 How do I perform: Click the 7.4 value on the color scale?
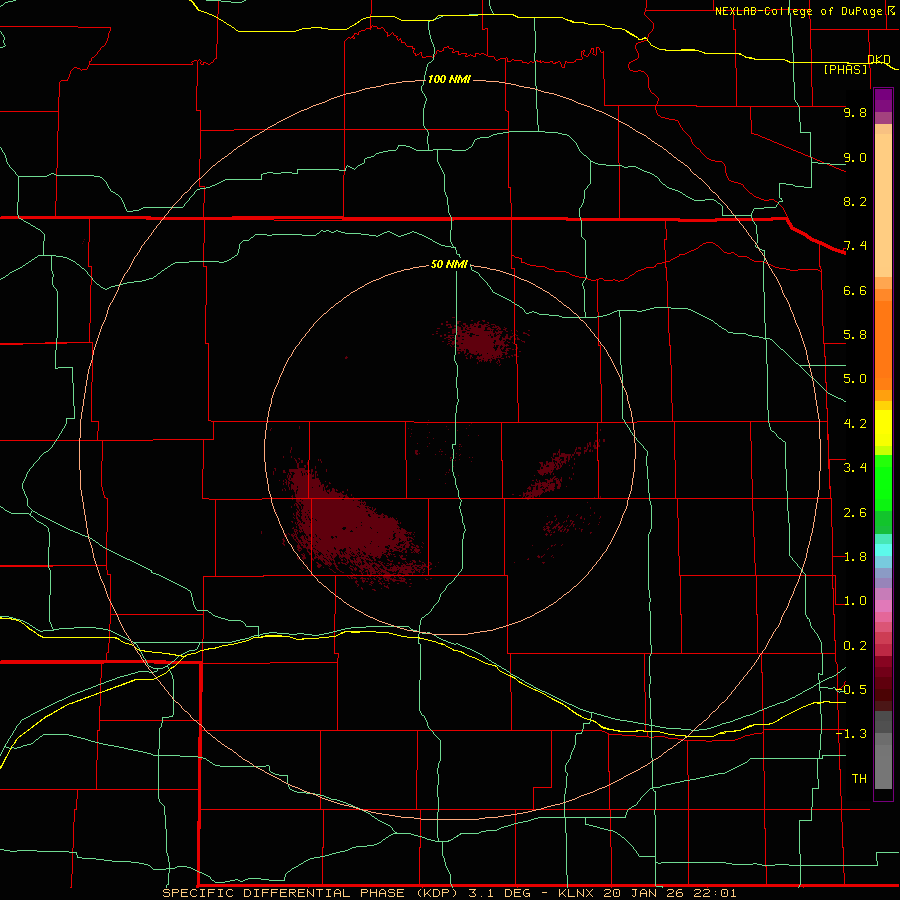pyautogui.click(x=855, y=246)
